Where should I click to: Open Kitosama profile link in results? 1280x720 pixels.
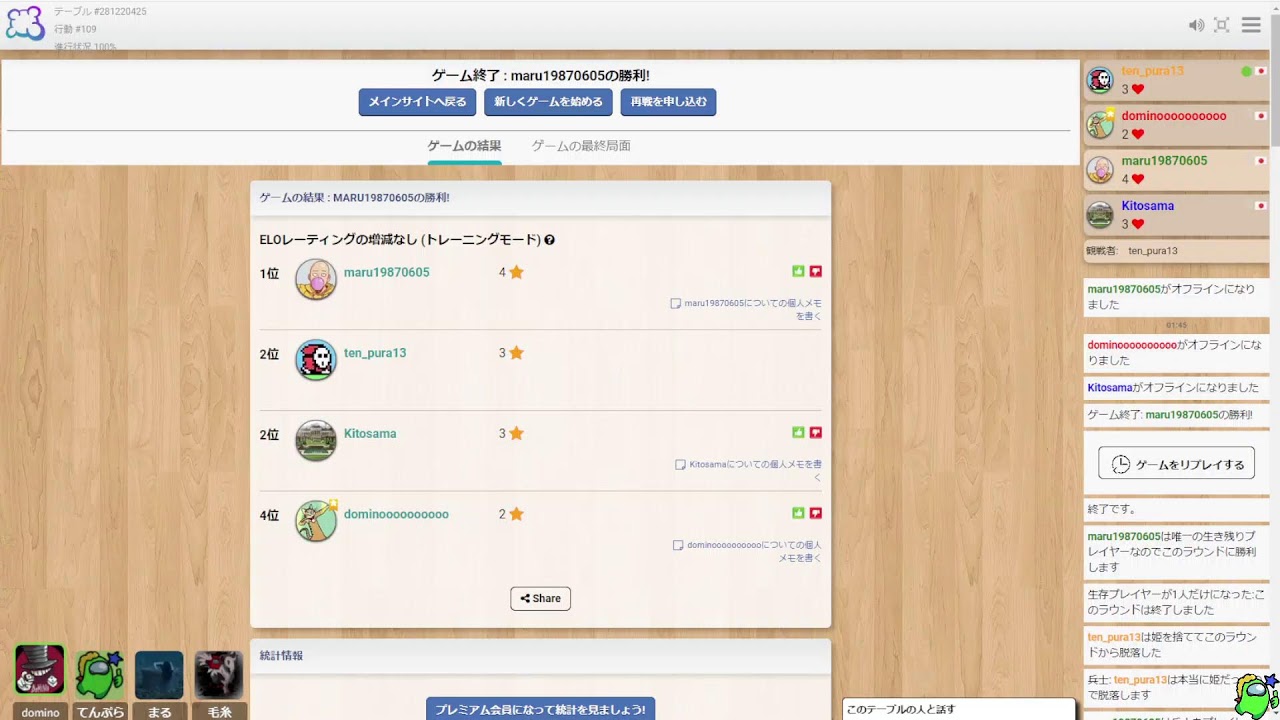pos(370,434)
